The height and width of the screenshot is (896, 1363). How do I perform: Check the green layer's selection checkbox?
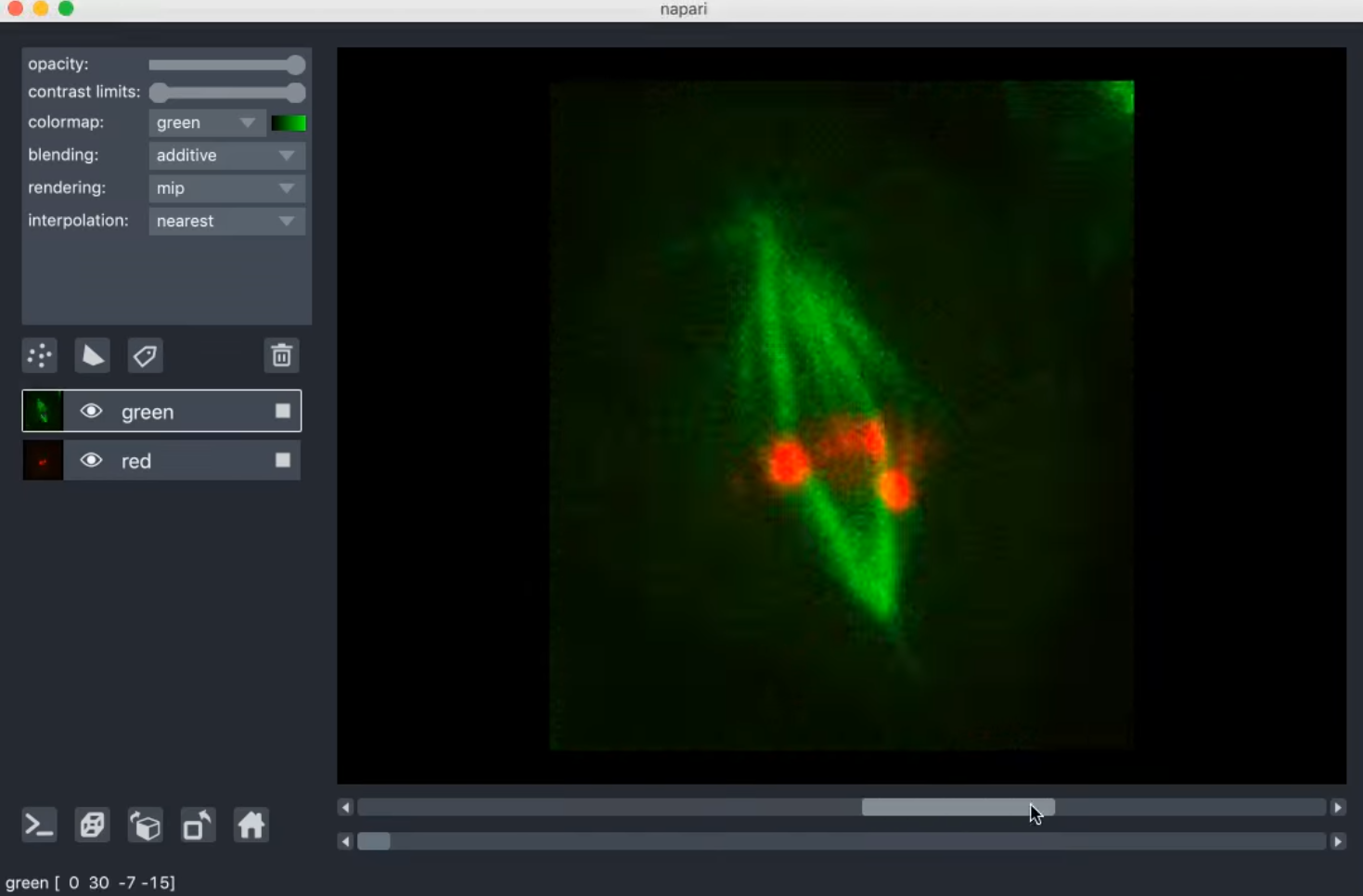[x=283, y=411]
